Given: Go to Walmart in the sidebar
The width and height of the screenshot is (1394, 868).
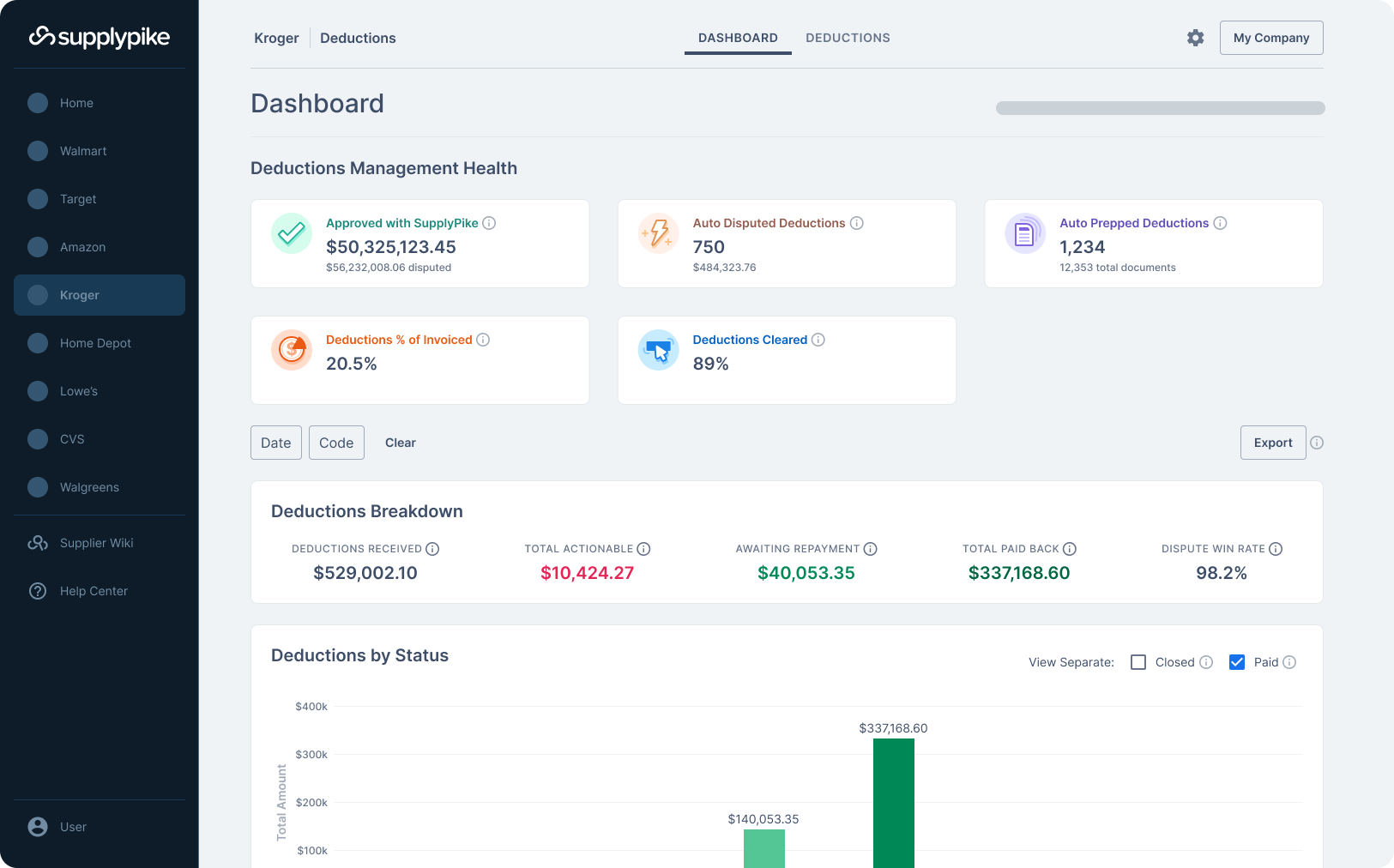Looking at the screenshot, I should pyautogui.click(x=100, y=151).
